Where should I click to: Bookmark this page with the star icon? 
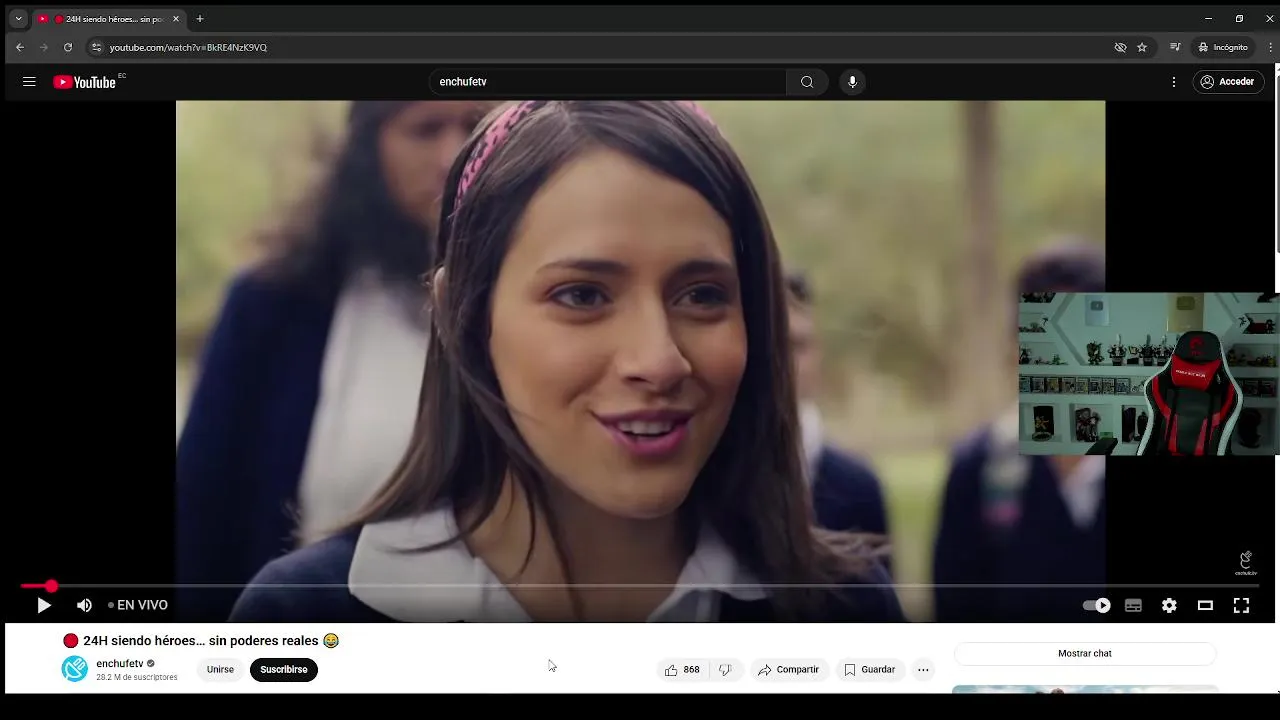pos(1142,47)
